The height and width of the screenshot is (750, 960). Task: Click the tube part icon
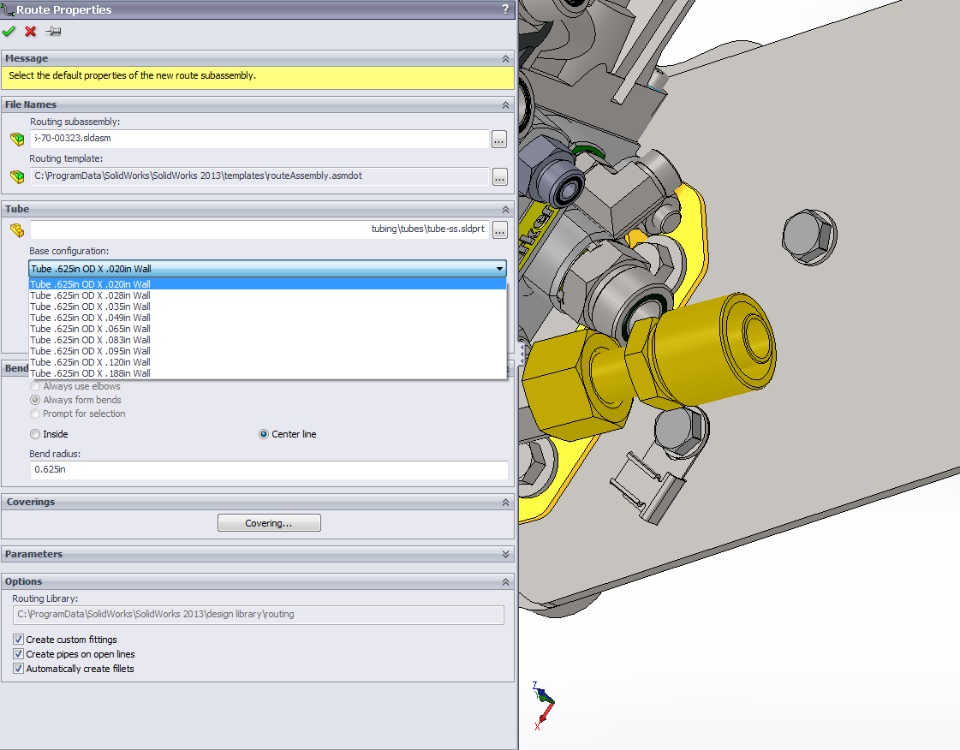[x=17, y=230]
